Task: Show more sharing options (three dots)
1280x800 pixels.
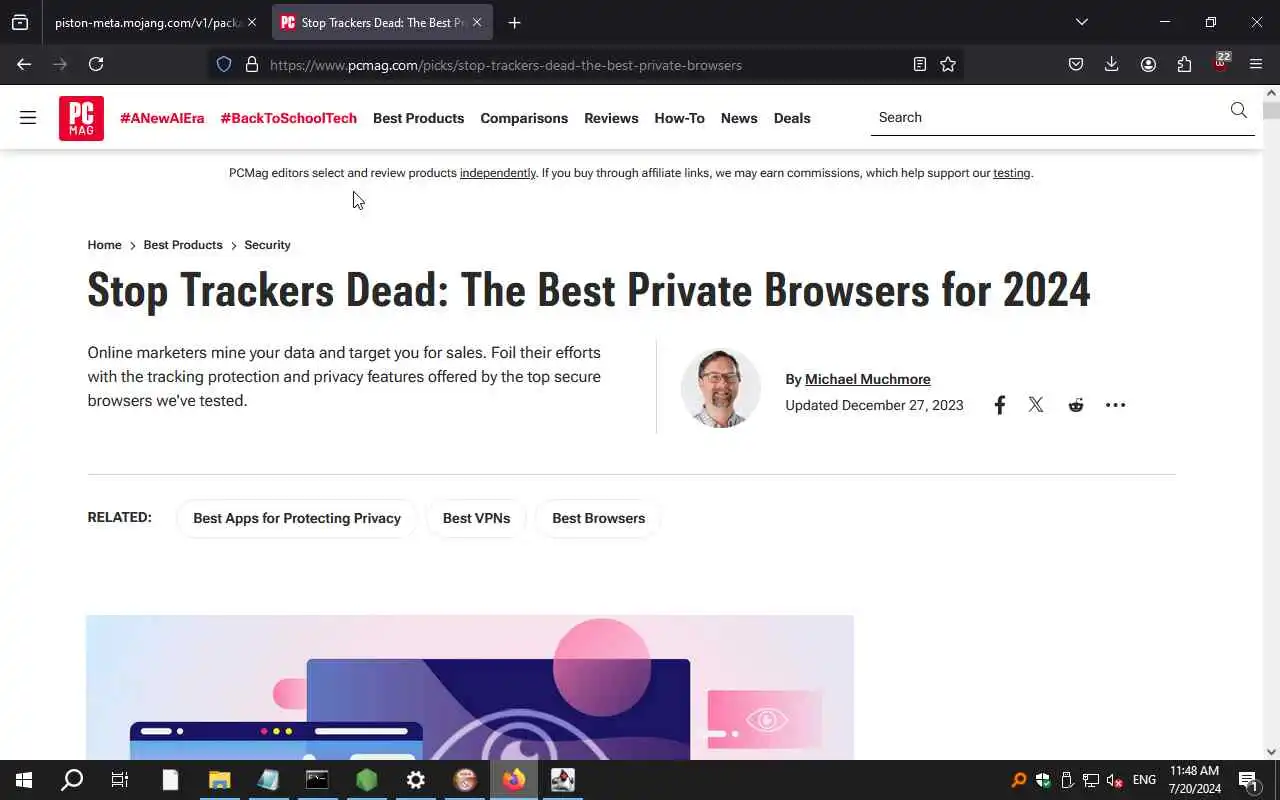Action: click(1115, 405)
